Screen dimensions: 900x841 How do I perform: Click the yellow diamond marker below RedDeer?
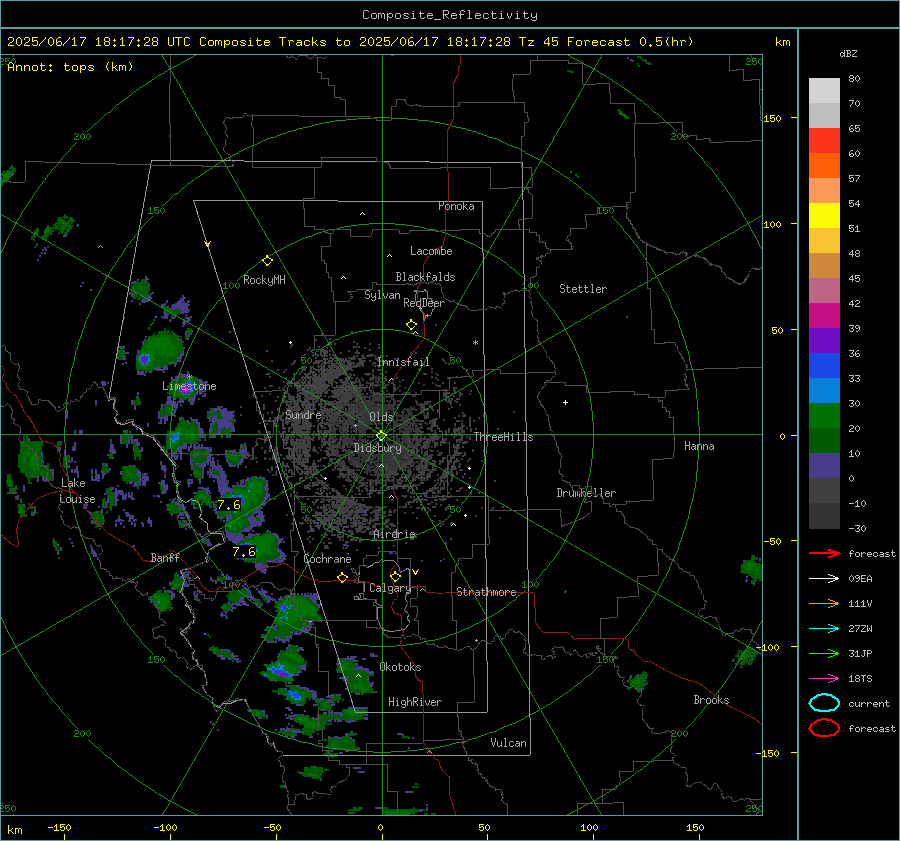coord(411,325)
